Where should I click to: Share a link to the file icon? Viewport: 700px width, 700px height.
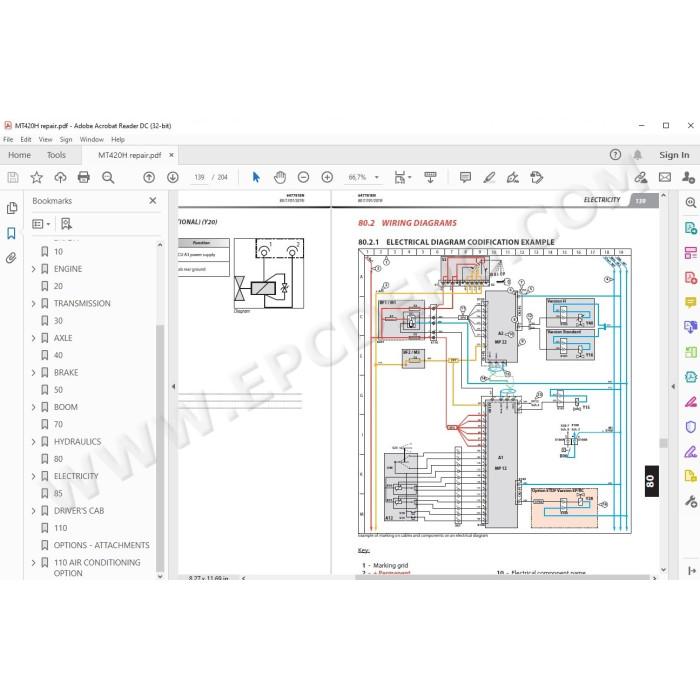click(x=641, y=177)
